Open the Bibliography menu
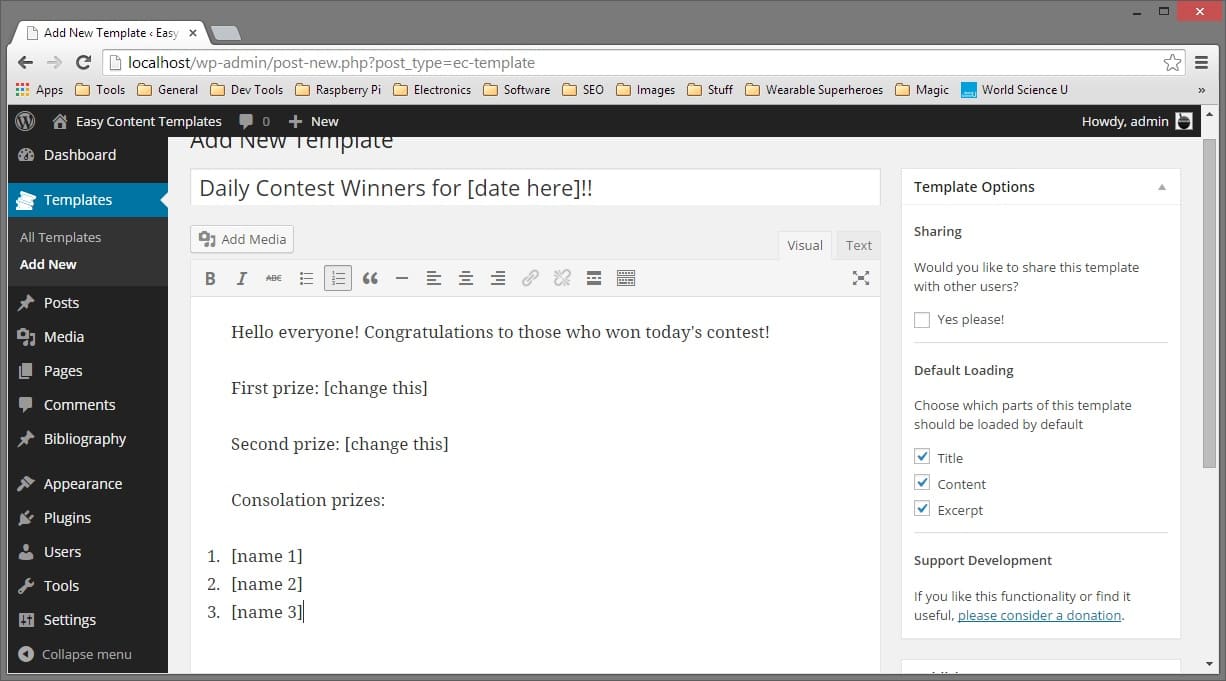The width and height of the screenshot is (1226, 681). tap(87, 439)
